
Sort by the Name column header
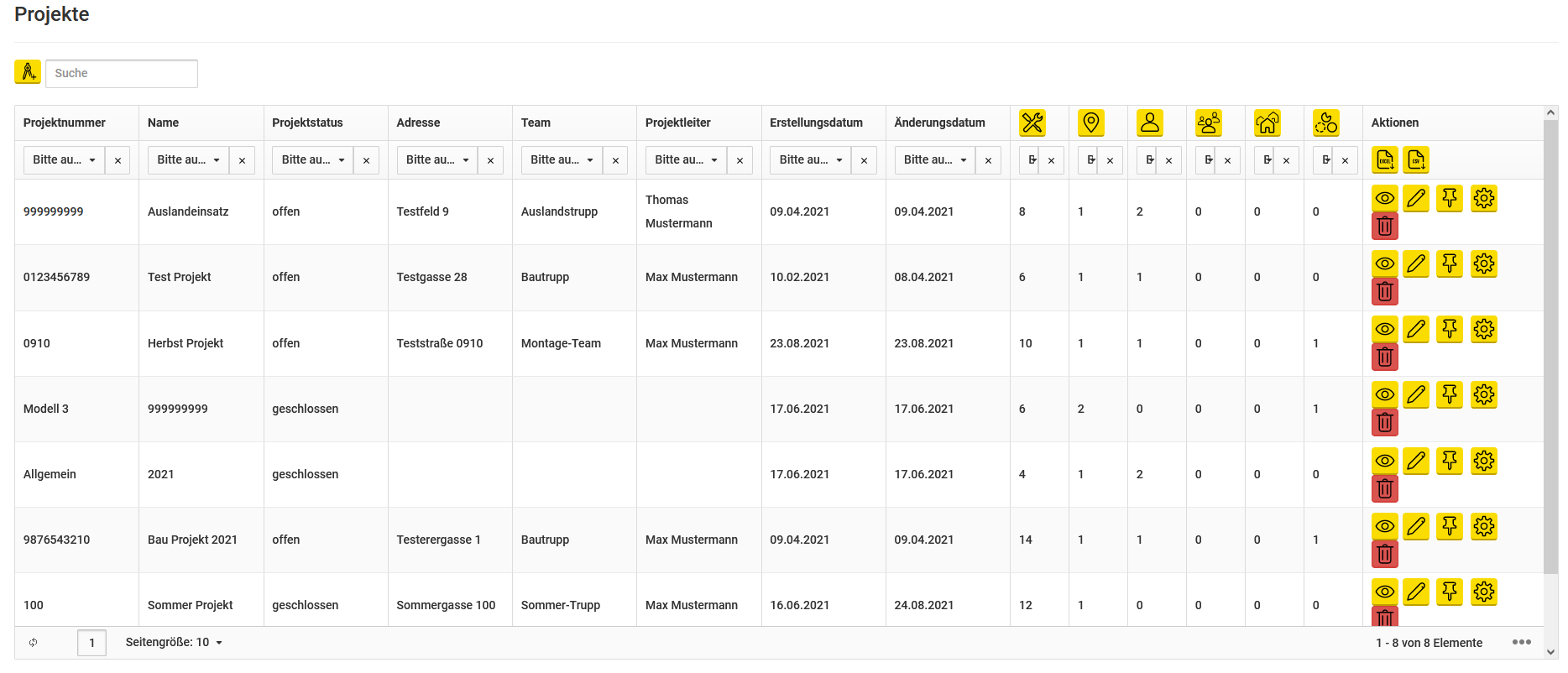pos(163,123)
